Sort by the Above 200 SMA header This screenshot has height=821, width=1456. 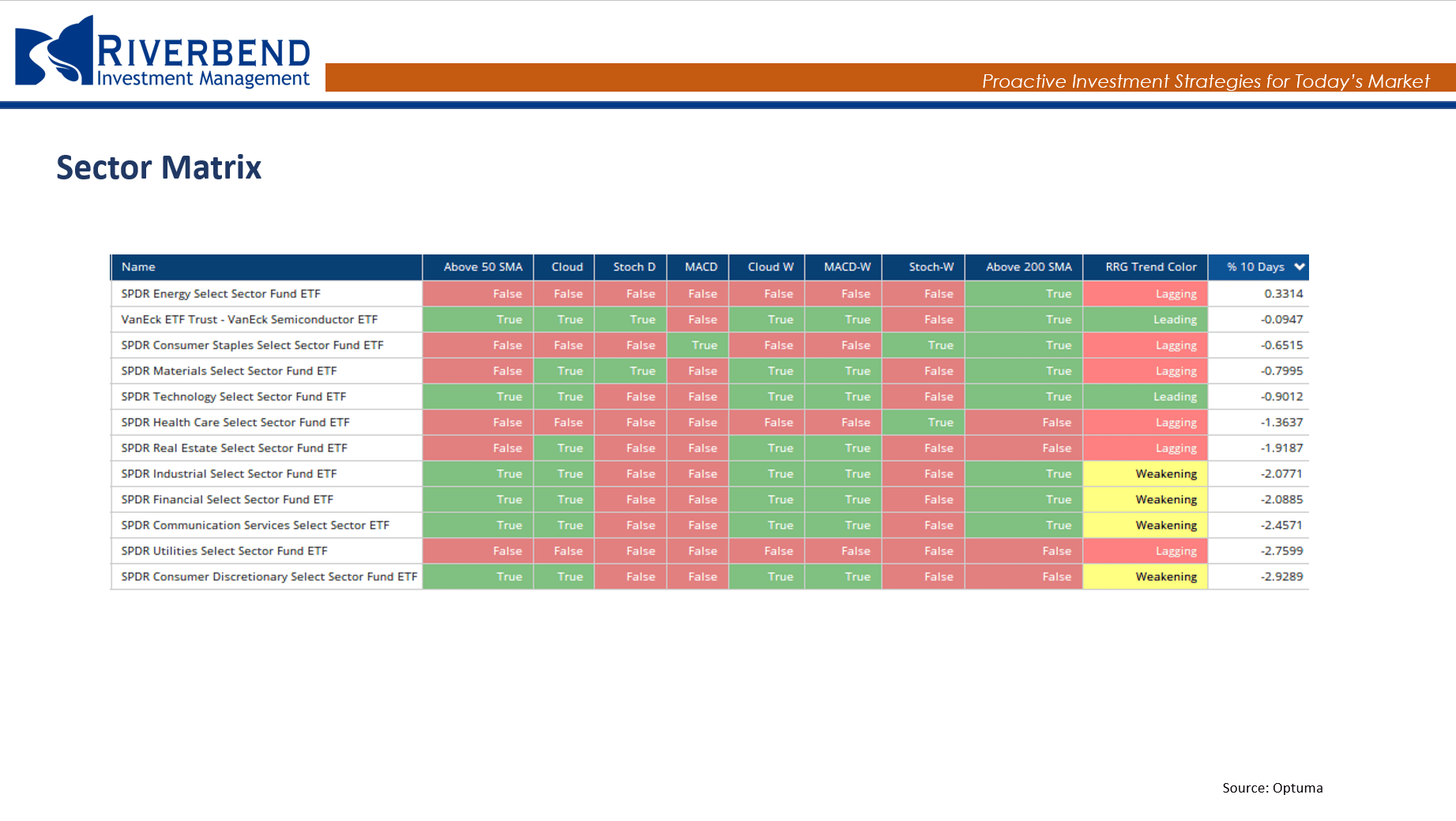pyautogui.click(x=1024, y=267)
